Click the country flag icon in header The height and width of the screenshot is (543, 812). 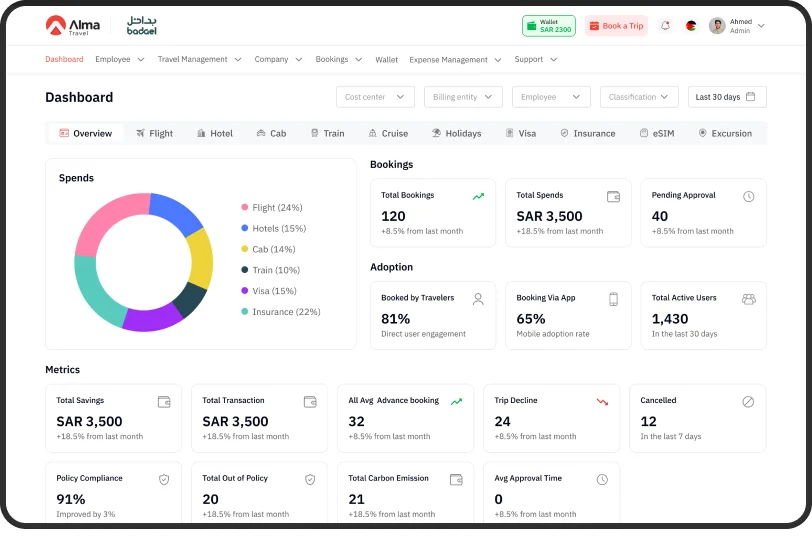click(691, 26)
